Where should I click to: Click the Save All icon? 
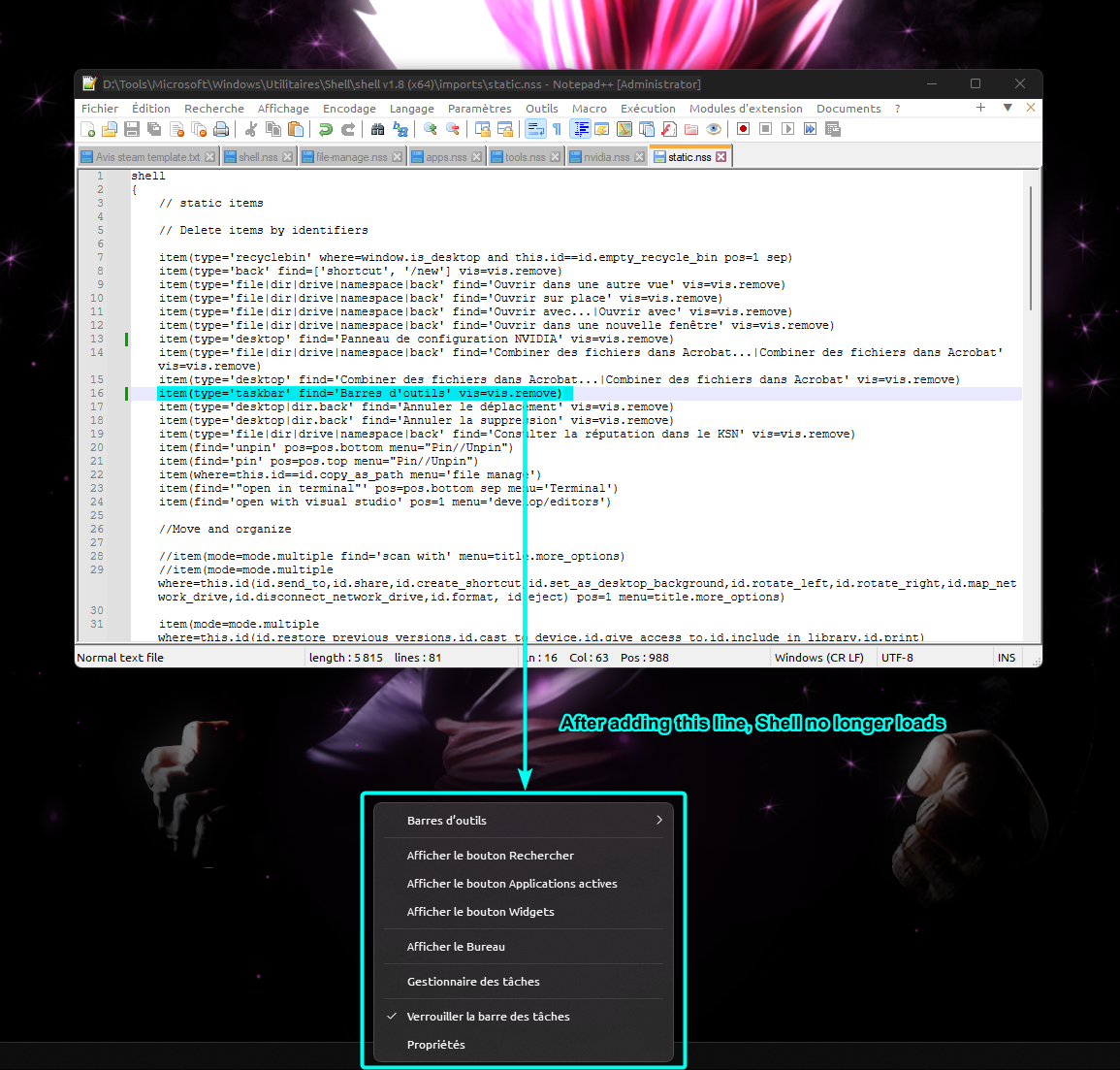click(x=153, y=129)
